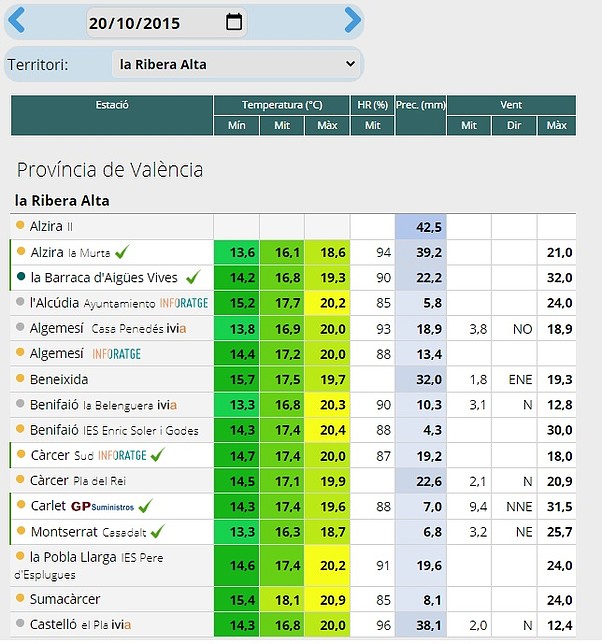
Task: Click the 18,1 mean temperature for Sumacàrcer
Action: click(x=287, y=600)
